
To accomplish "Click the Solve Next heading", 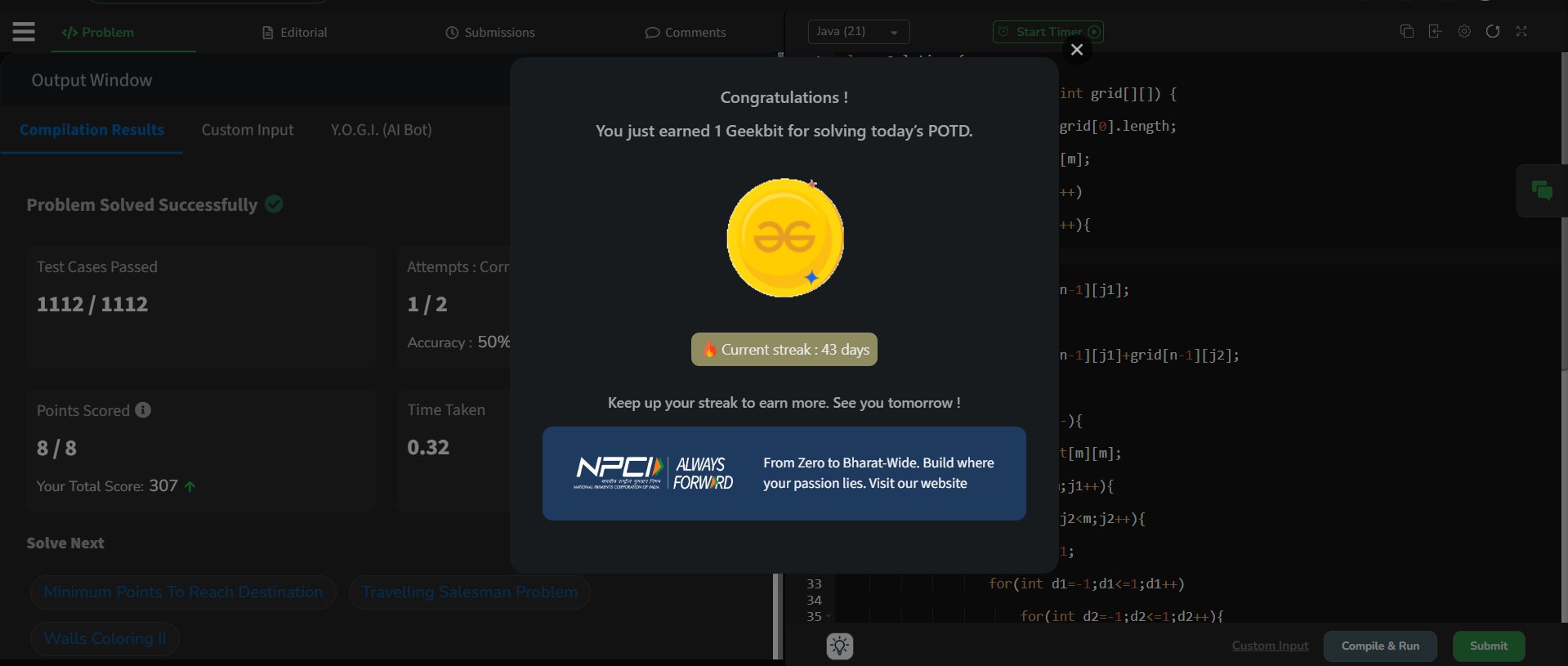I will tap(65, 543).
